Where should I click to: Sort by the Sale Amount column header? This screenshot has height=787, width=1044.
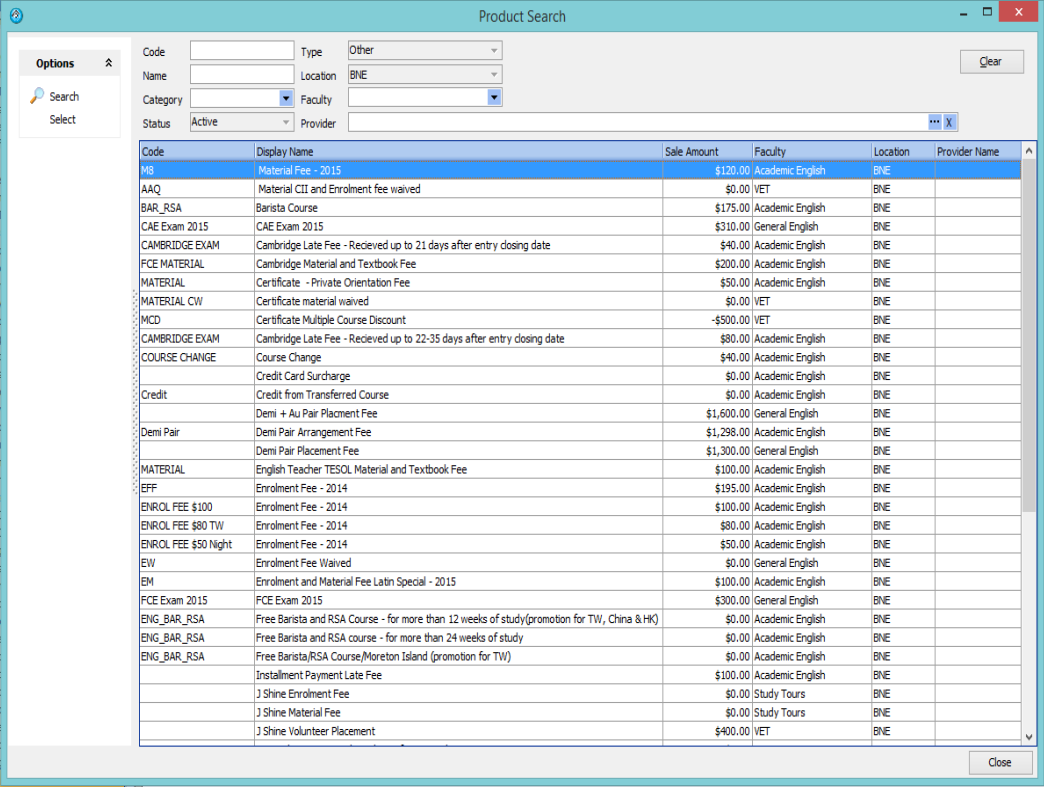pos(691,152)
